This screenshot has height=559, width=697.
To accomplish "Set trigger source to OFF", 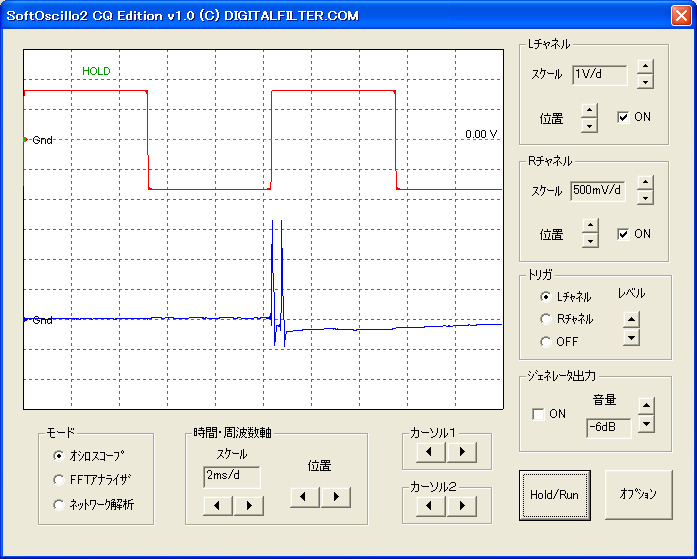I will (x=545, y=342).
